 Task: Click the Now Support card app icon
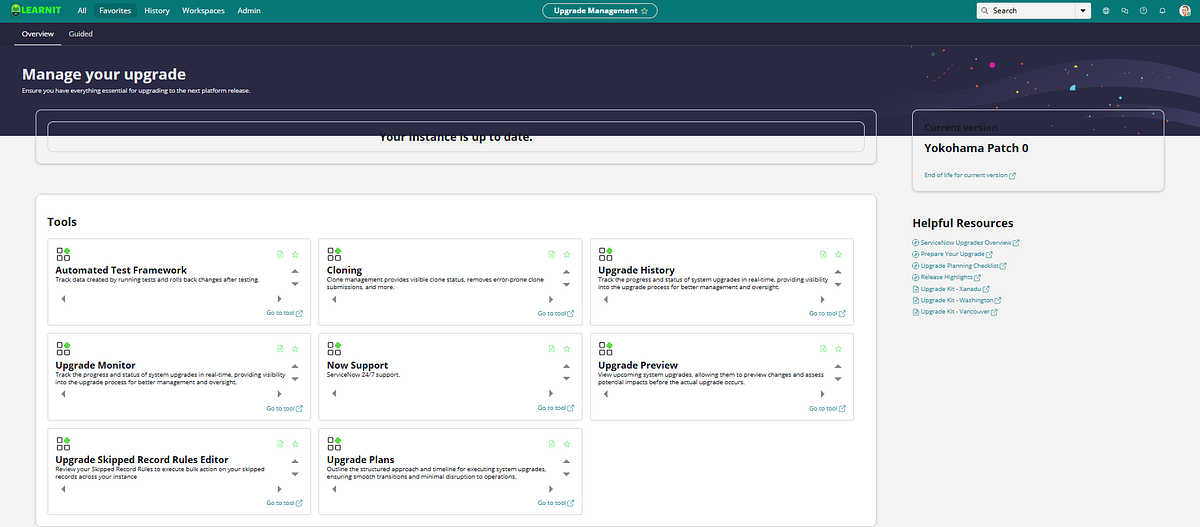(x=334, y=349)
